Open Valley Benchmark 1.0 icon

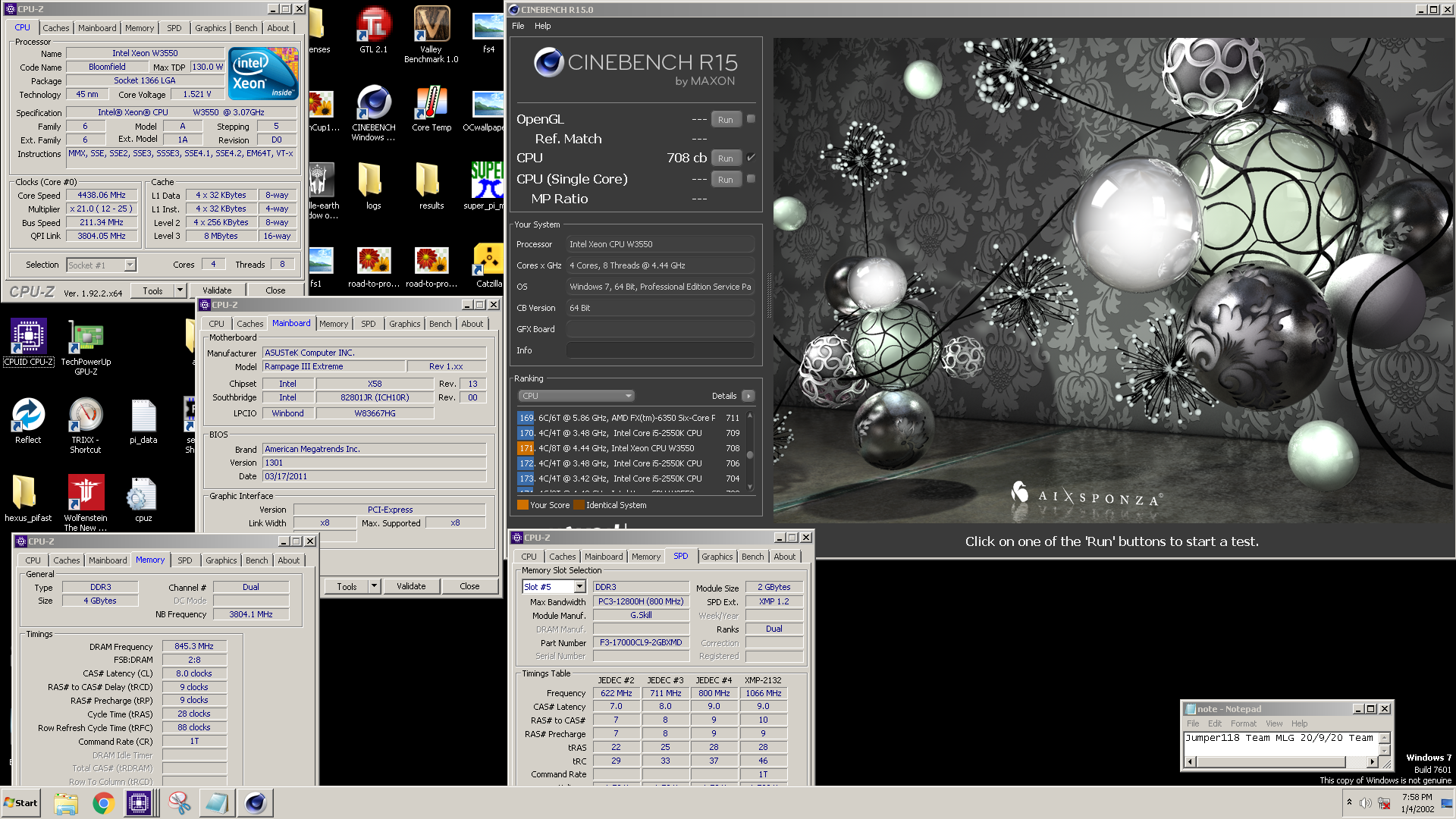tap(431, 34)
